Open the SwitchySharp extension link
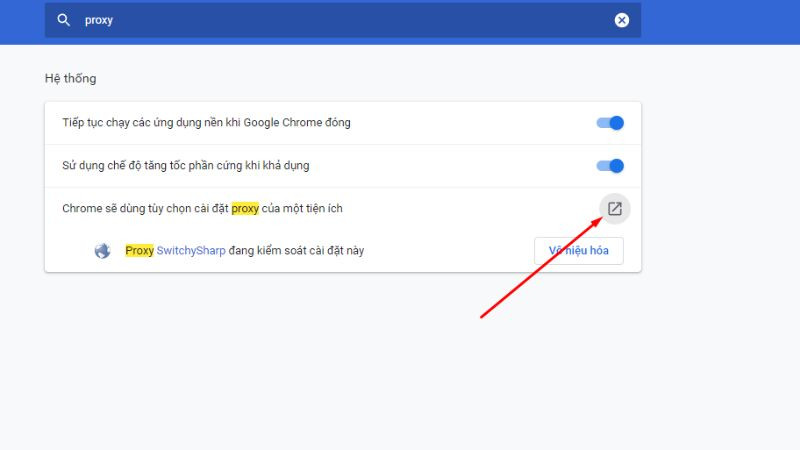 pyautogui.click(x=191, y=251)
